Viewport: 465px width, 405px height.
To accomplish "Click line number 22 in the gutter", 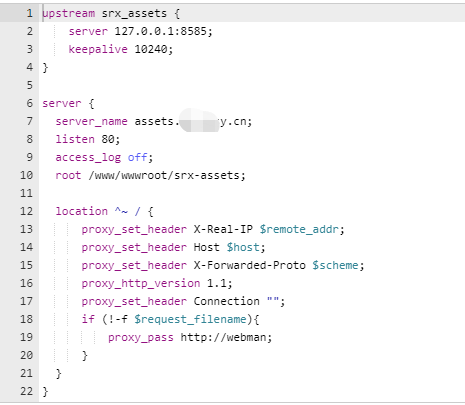I will click(27, 391).
